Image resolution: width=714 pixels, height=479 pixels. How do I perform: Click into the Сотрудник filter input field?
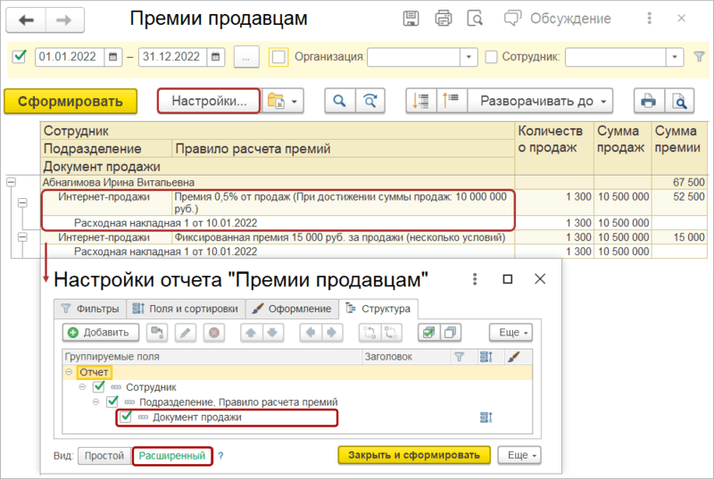(618, 57)
